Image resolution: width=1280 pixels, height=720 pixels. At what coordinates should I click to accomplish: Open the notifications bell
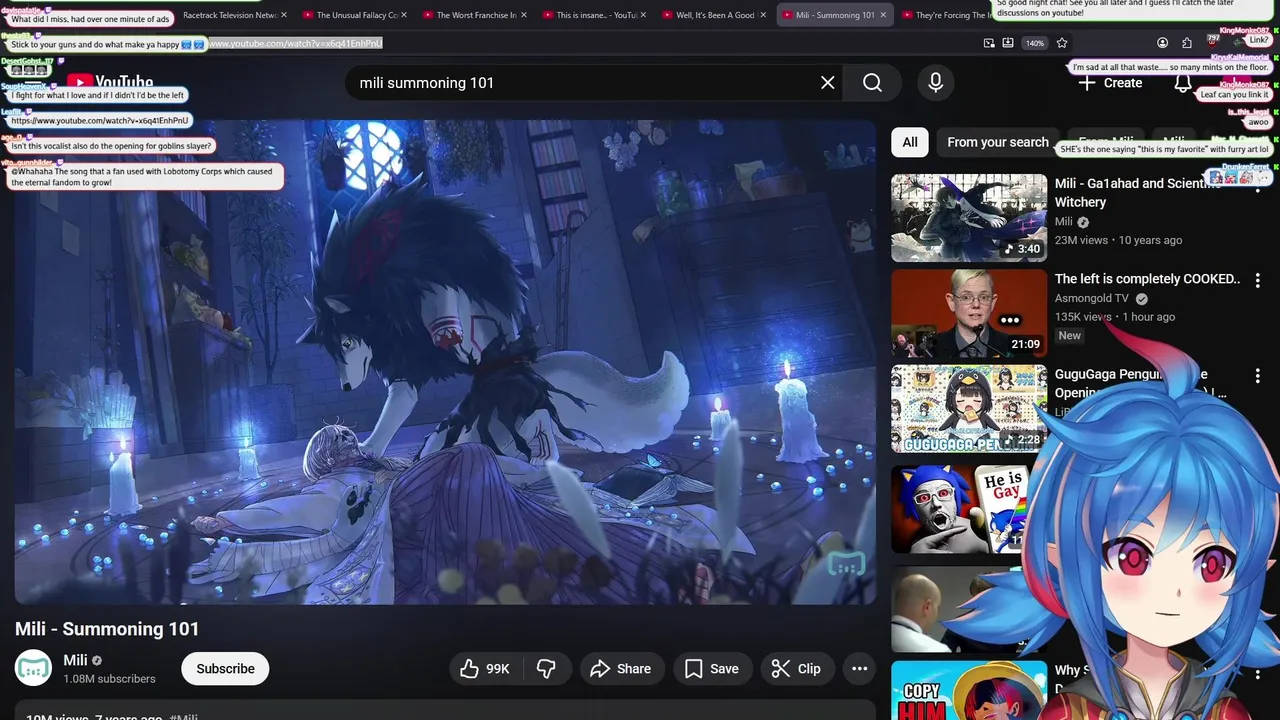point(1182,83)
